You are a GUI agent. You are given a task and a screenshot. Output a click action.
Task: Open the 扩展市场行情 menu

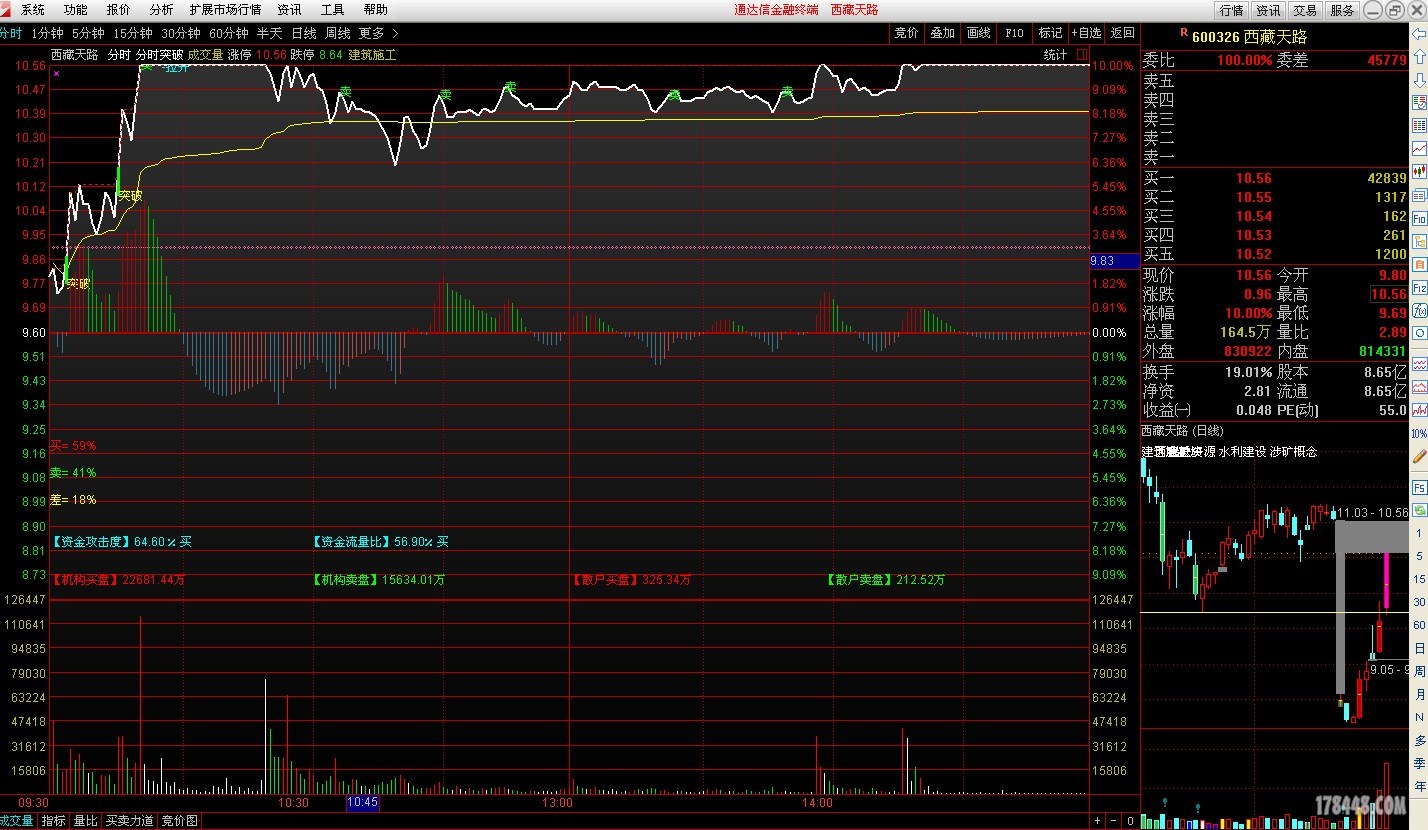[x=225, y=10]
